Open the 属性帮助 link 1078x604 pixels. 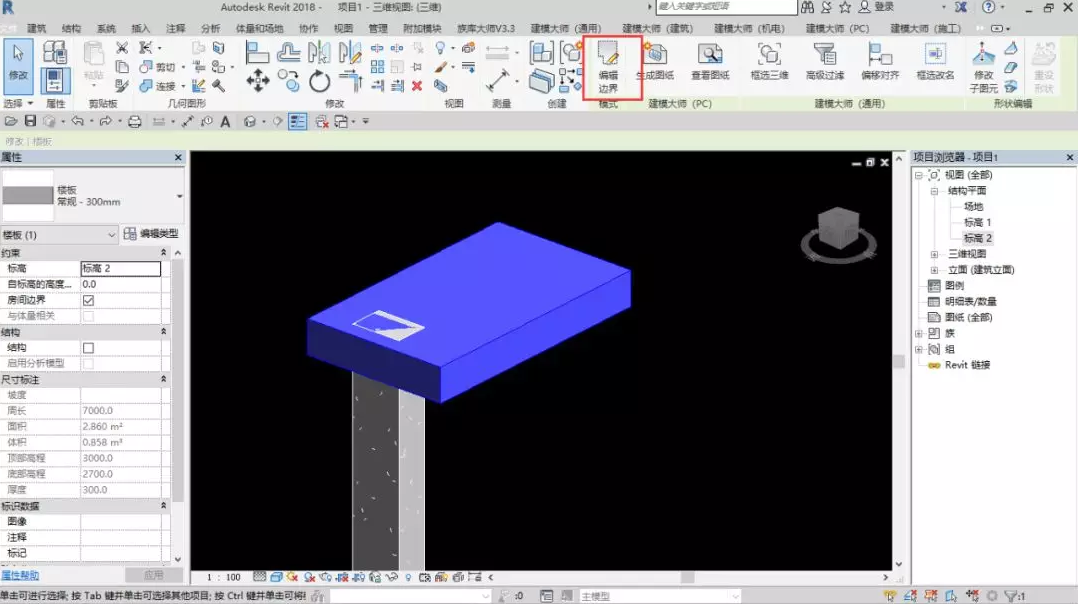[x=20, y=575]
